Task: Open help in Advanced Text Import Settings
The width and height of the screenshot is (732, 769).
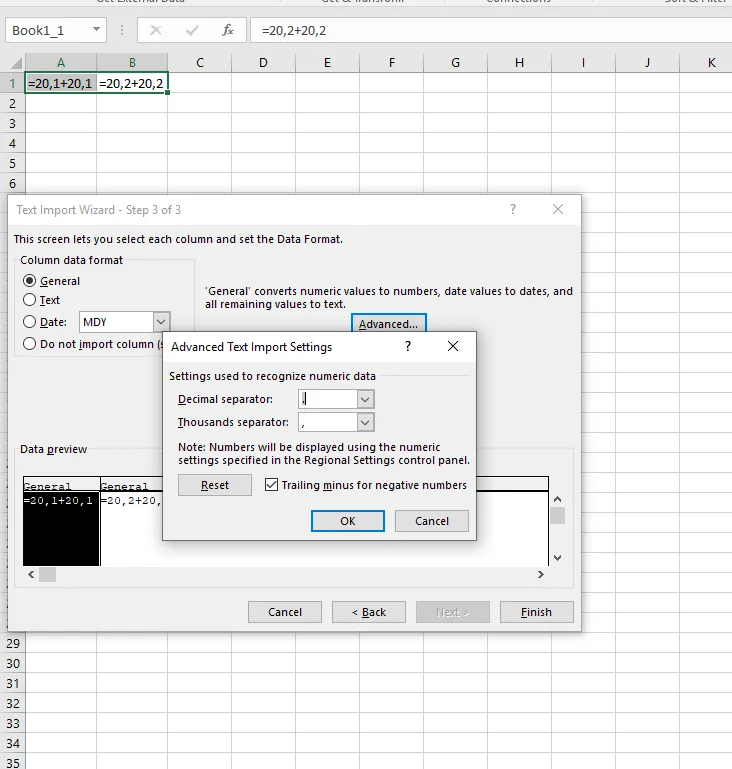Action: pos(407,346)
